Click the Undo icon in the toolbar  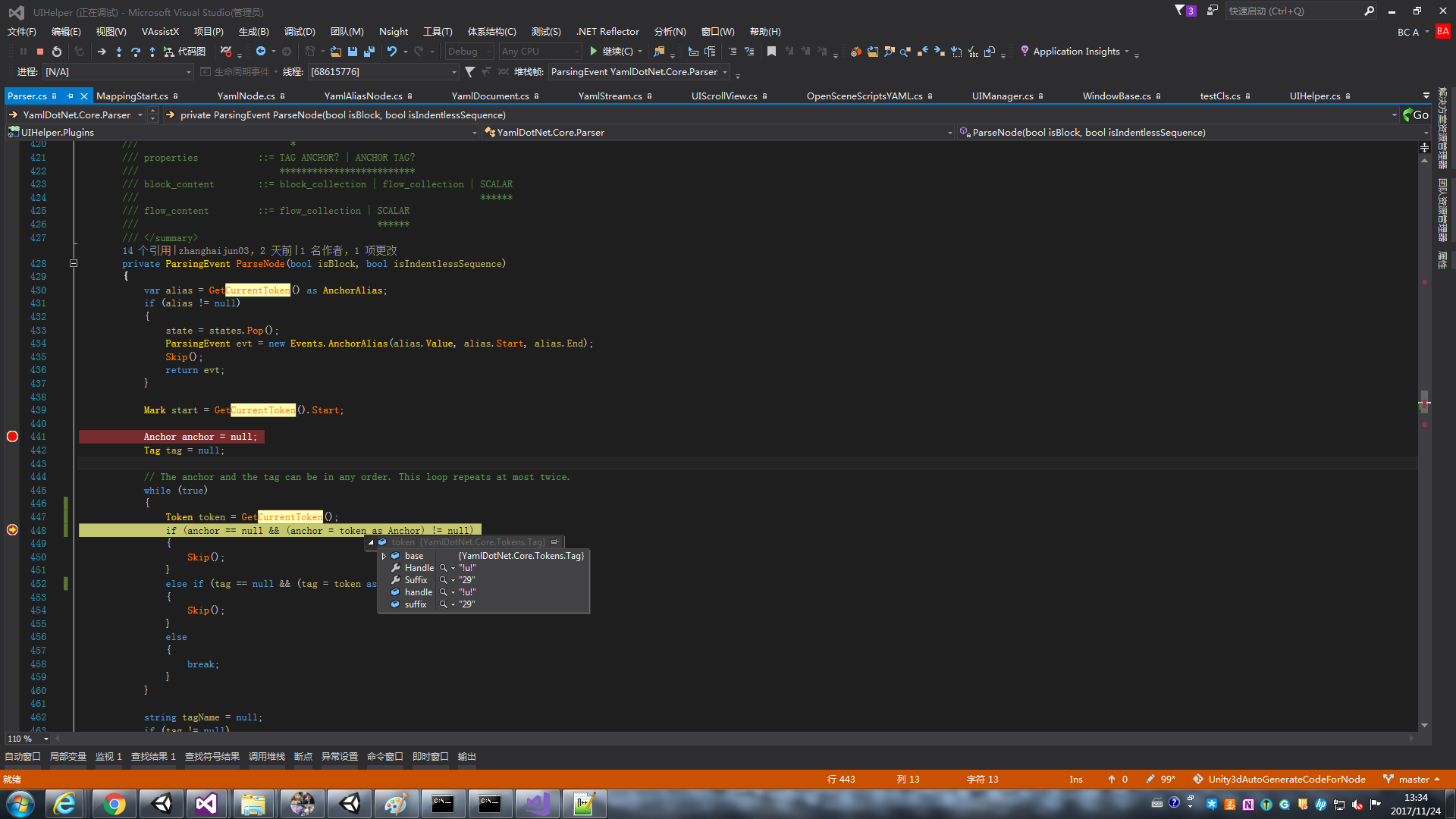[x=393, y=51]
